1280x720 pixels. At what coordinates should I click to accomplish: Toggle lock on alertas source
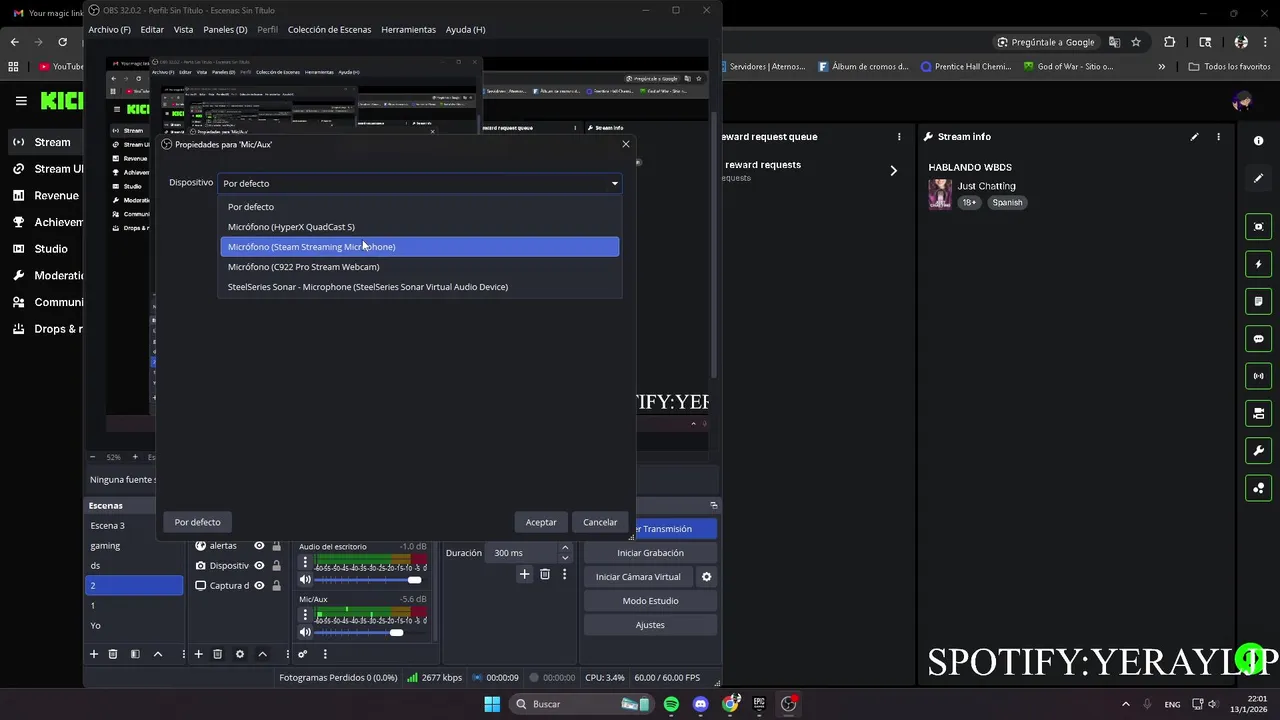[x=276, y=546]
